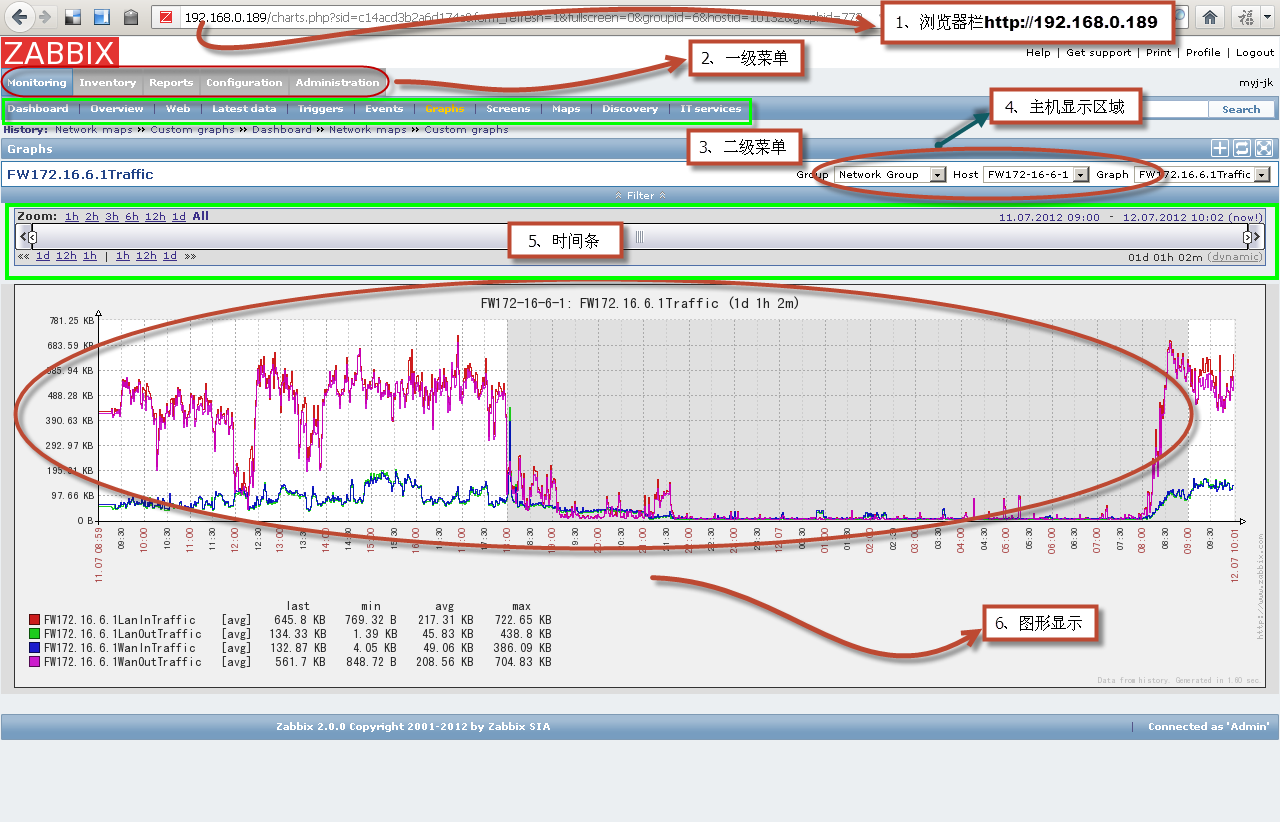Add graph to favourites plus icon
This screenshot has width=1280, height=822.
click(x=1219, y=149)
